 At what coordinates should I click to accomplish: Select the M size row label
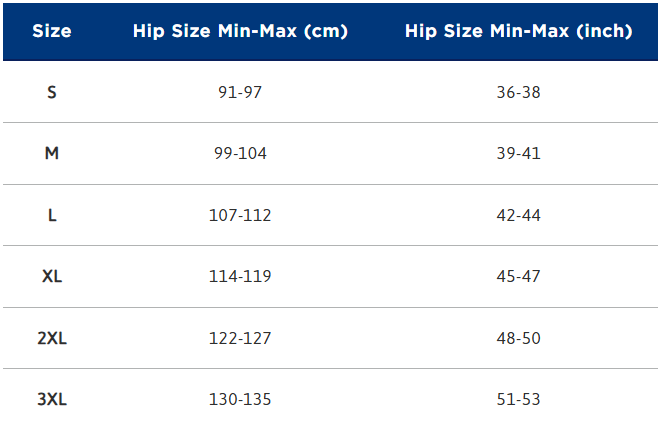(52, 154)
